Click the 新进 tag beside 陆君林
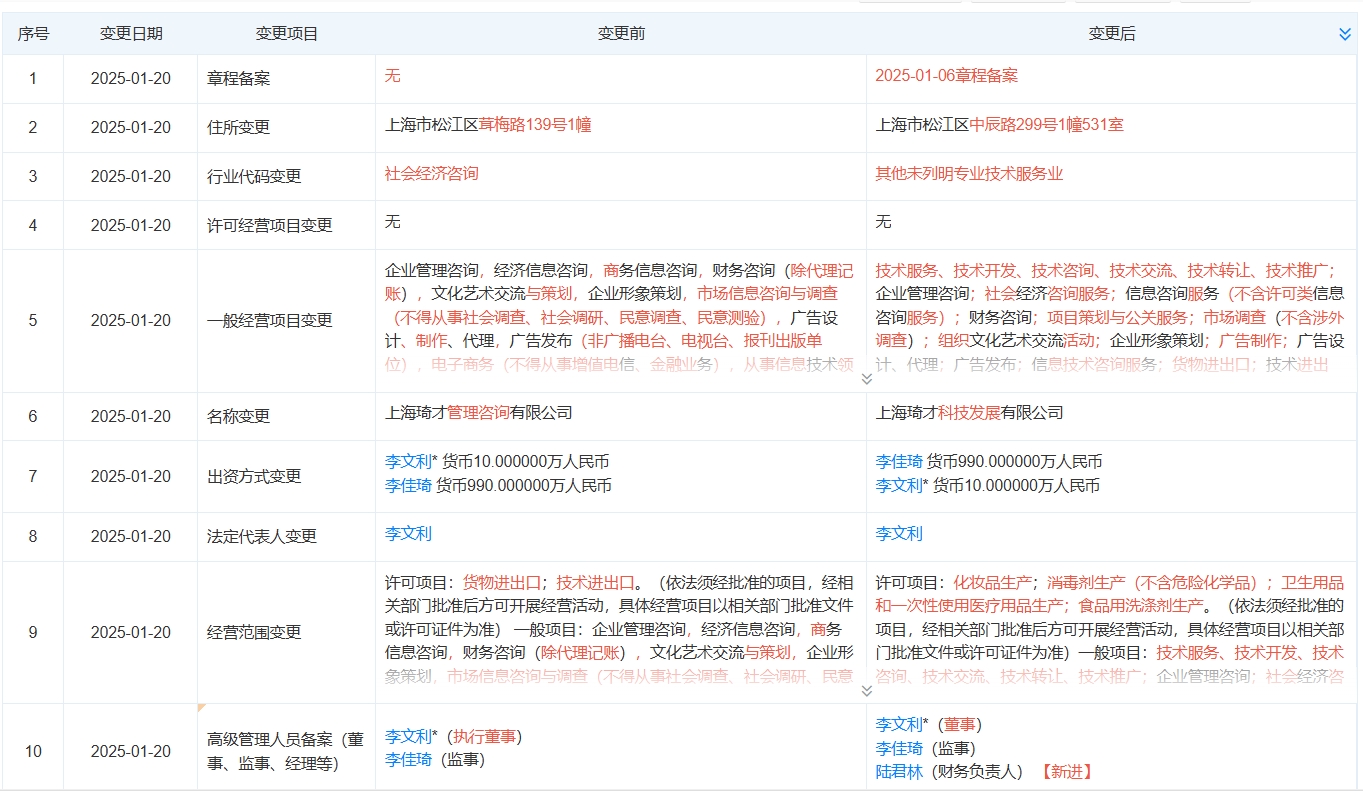This screenshot has width=1363, height=791. (x=1066, y=772)
